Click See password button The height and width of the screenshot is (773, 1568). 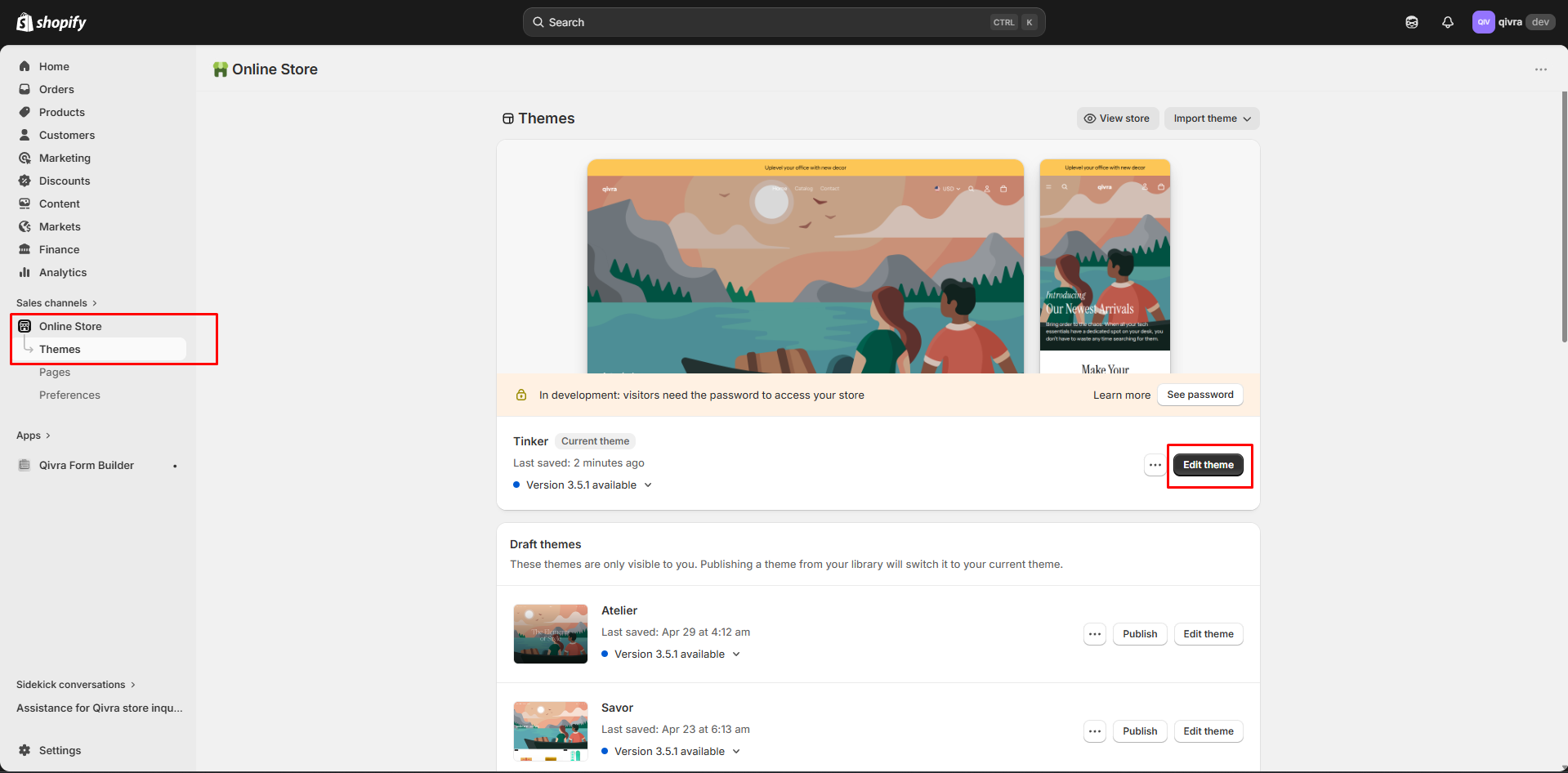[1200, 395]
